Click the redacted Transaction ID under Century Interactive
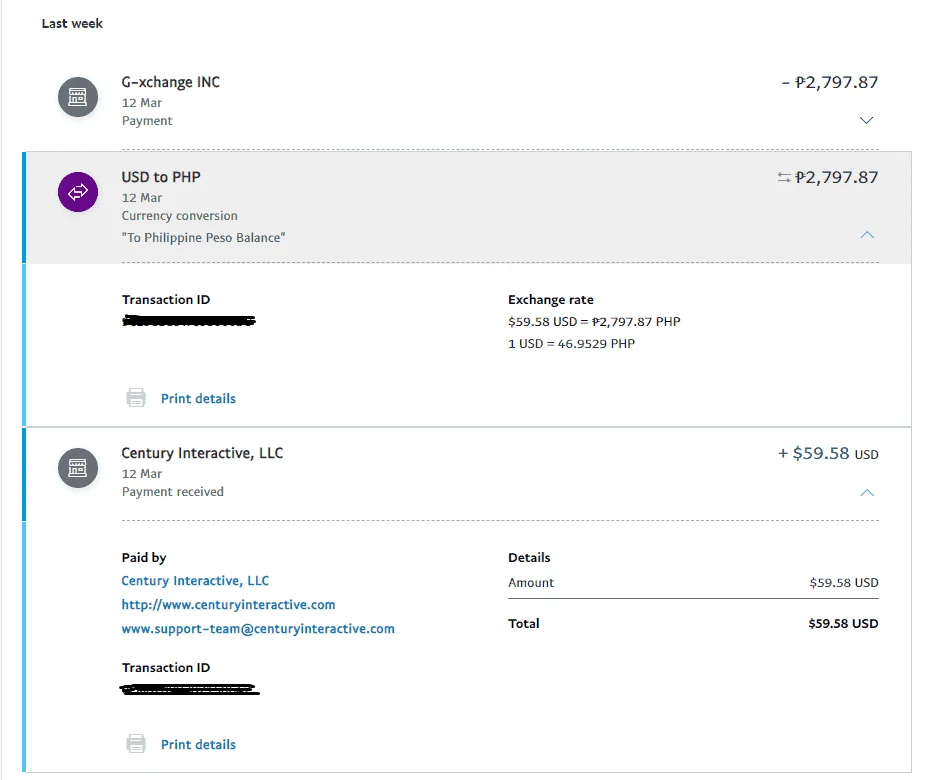935x780 pixels. coord(190,689)
